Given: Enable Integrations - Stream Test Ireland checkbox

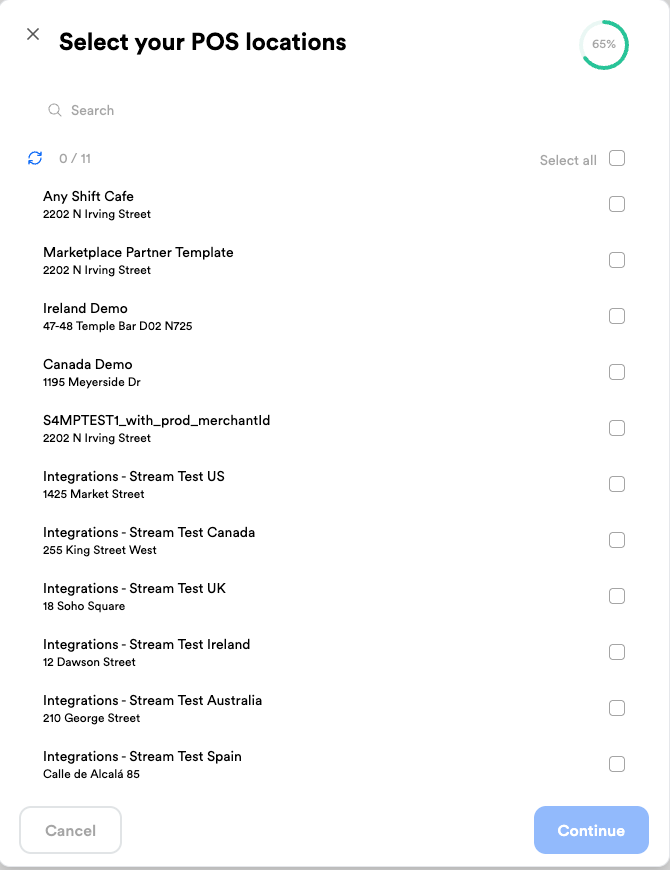Looking at the screenshot, I should point(617,652).
